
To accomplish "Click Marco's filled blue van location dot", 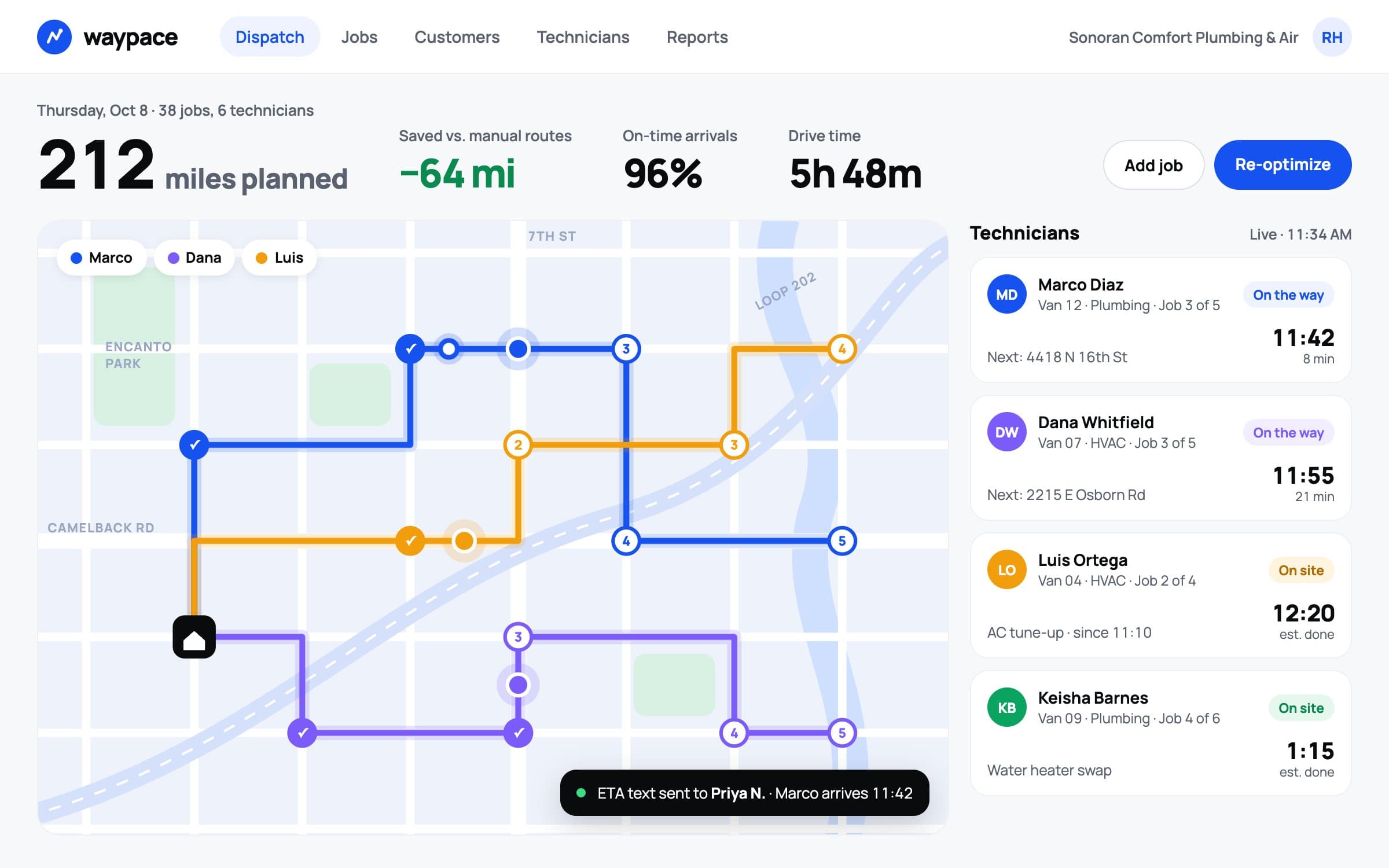I will tap(518, 349).
